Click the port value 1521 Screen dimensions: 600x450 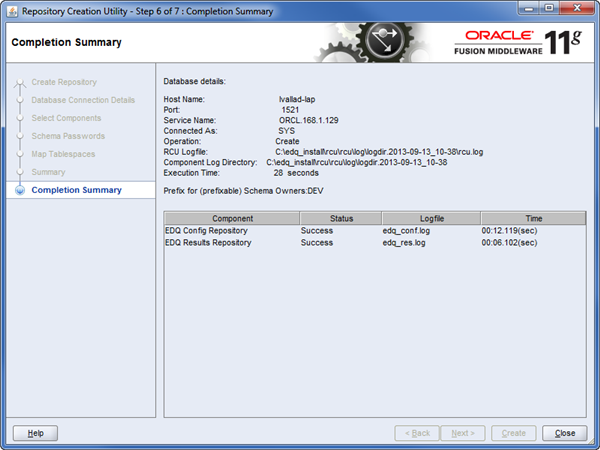coord(290,110)
